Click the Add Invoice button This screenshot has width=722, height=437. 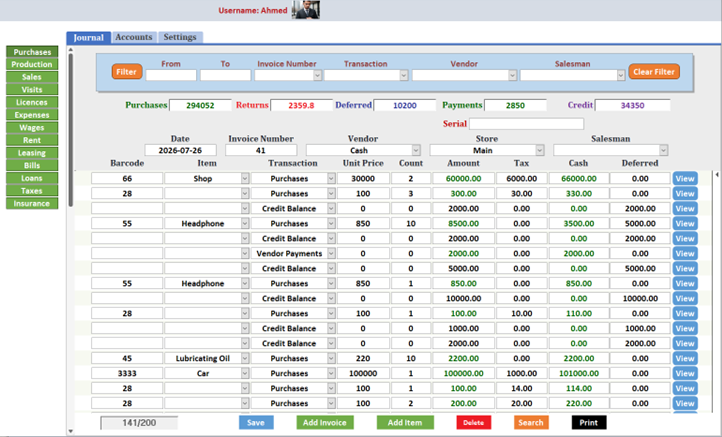pos(325,422)
